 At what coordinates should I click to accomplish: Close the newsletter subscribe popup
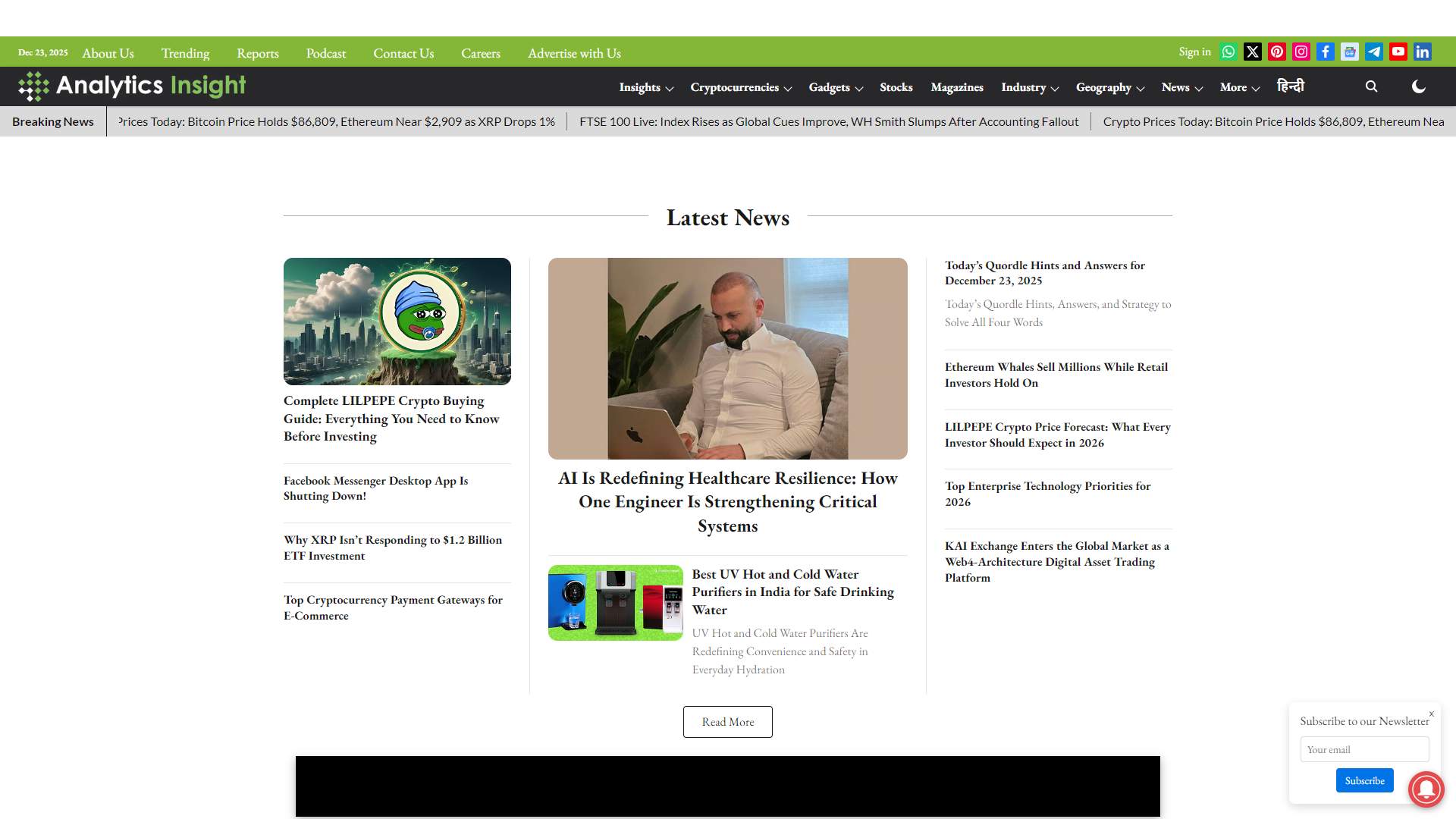point(1432,714)
